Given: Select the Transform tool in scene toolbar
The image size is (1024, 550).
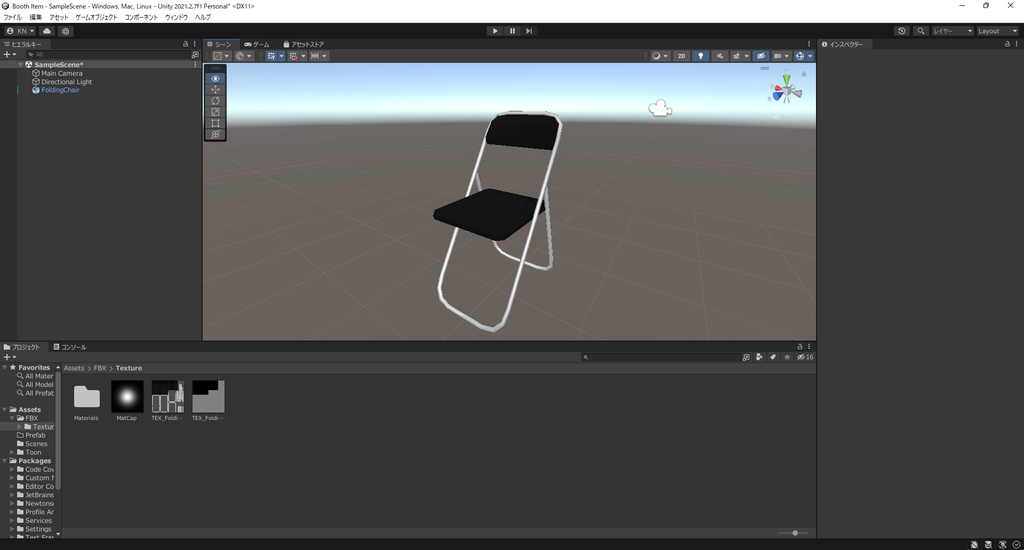Looking at the screenshot, I should [x=215, y=134].
